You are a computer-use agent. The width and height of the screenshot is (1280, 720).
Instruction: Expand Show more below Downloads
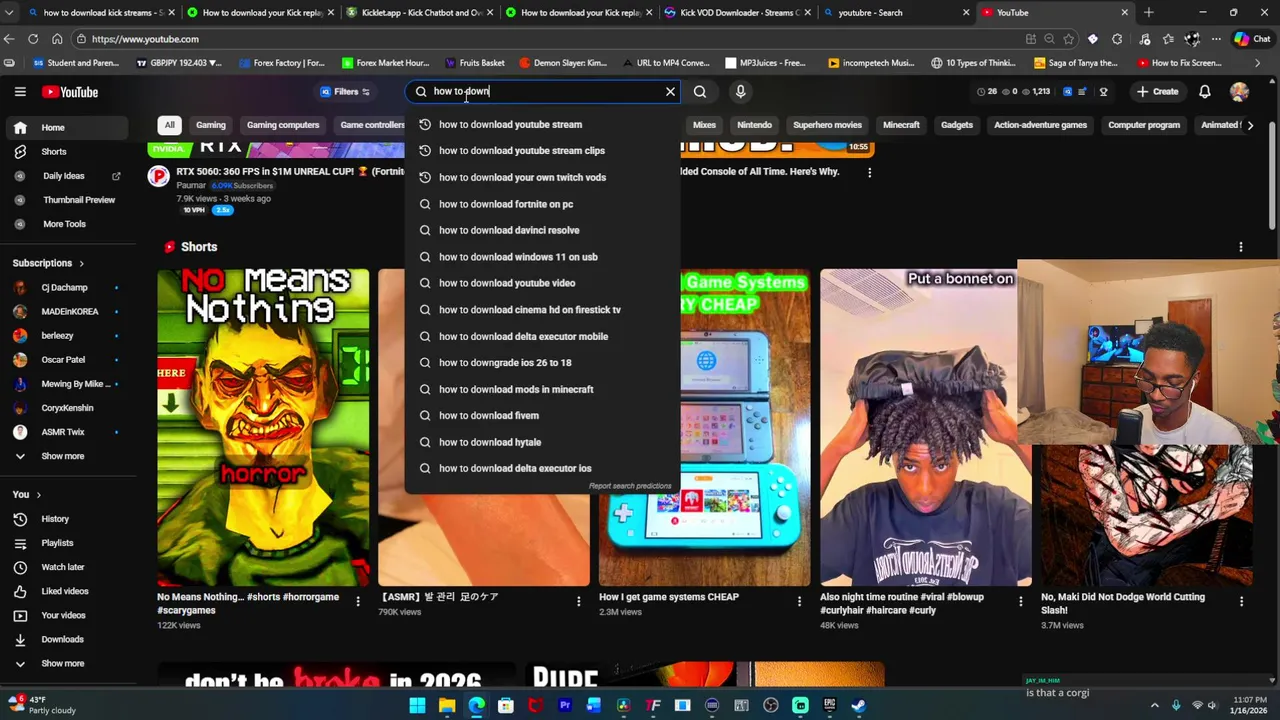68,663
